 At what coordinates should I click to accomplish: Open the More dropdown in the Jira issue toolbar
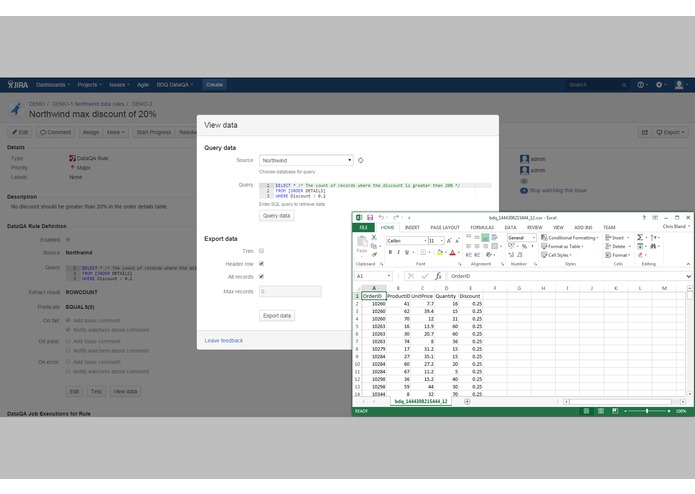point(116,132)
